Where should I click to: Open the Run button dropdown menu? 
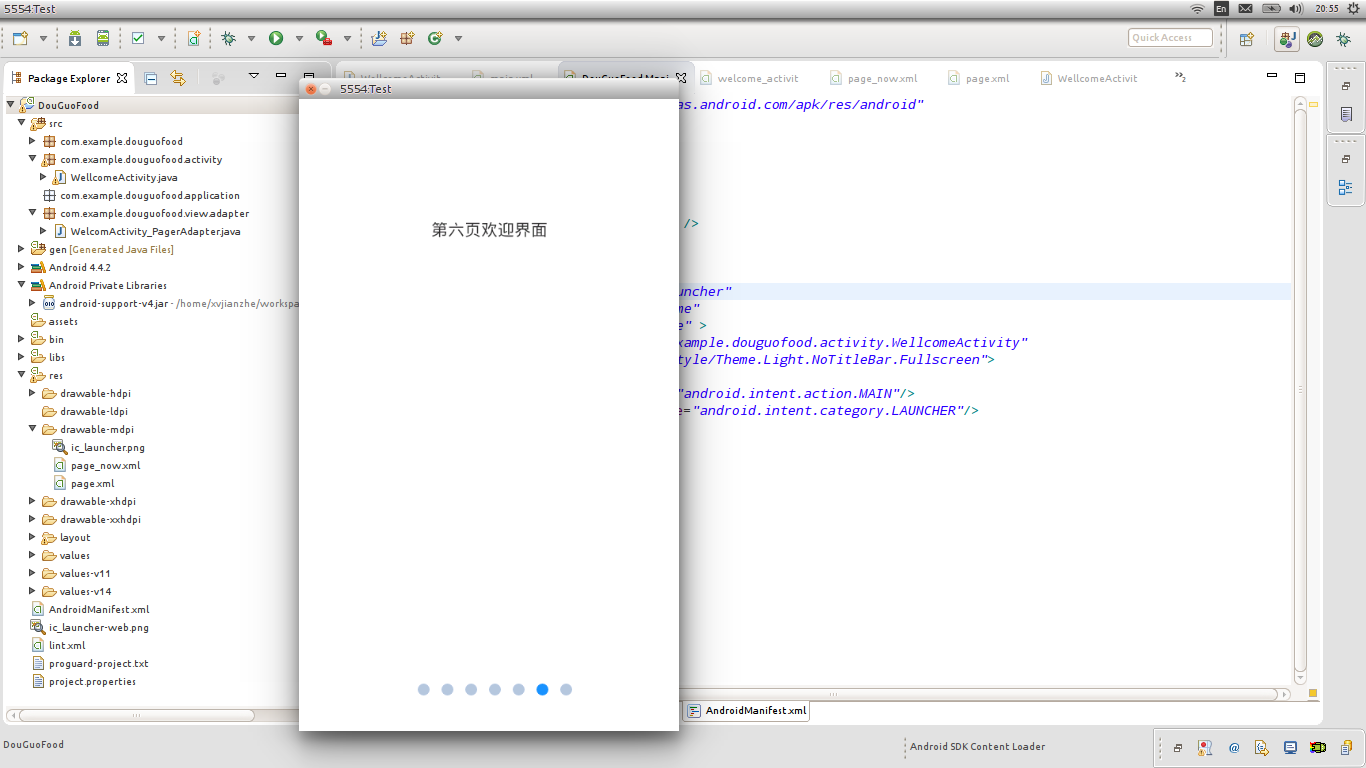(299, 38)
